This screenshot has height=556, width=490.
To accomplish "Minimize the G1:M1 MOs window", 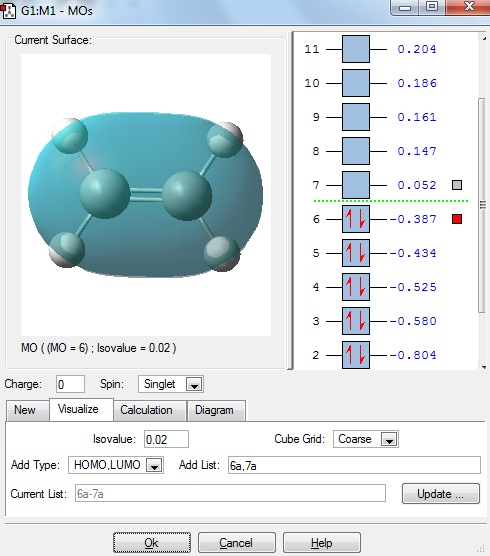I will [x=405, y=7].
